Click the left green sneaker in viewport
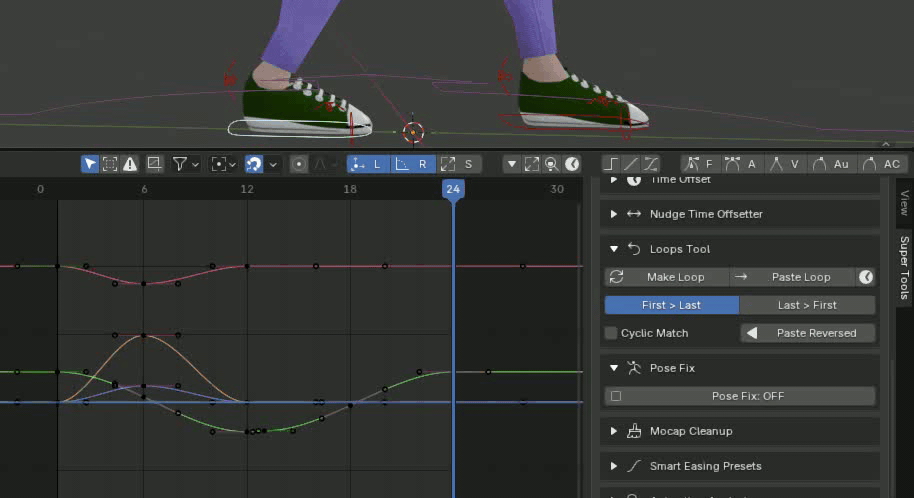This screenshot has width=914, height=498. pos(305,104)
